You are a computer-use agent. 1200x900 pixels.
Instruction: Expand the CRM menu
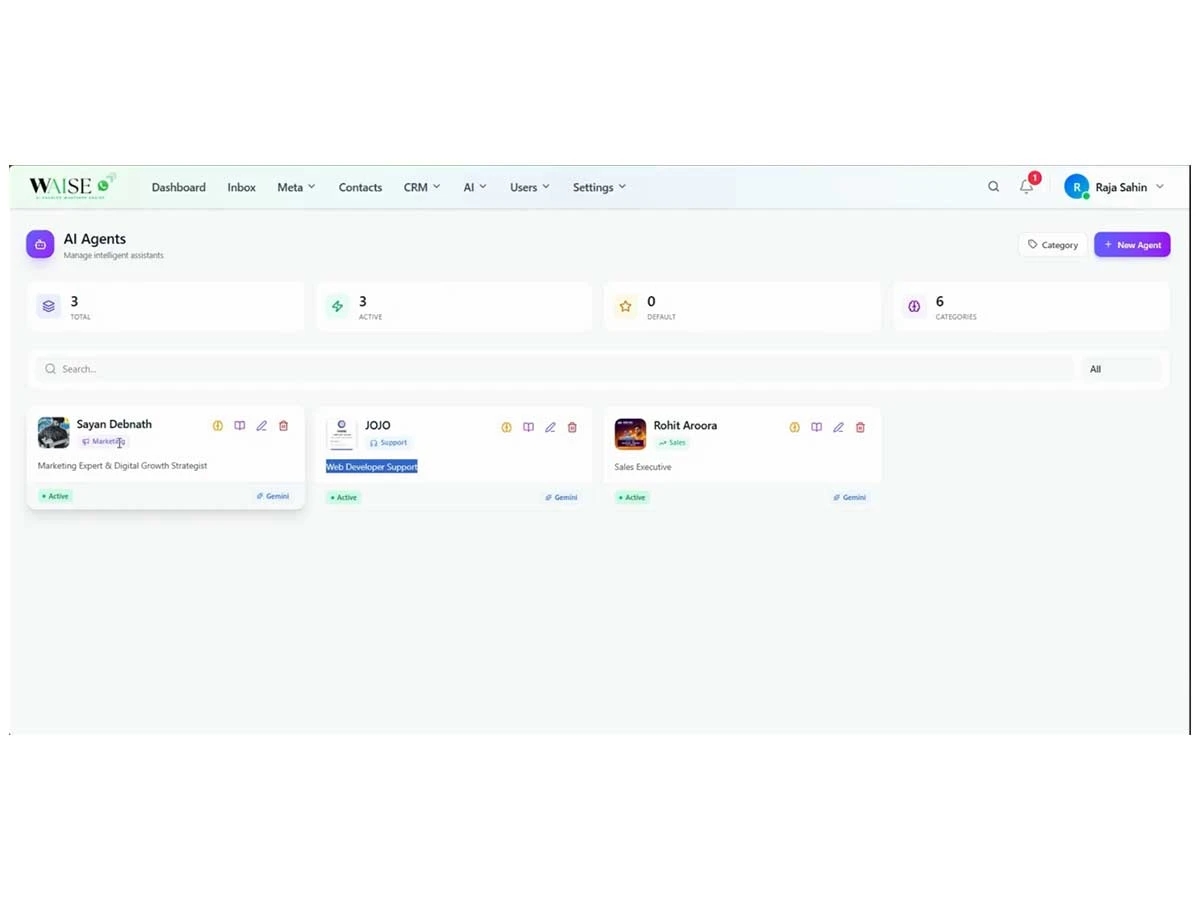(x=422, y=187)
